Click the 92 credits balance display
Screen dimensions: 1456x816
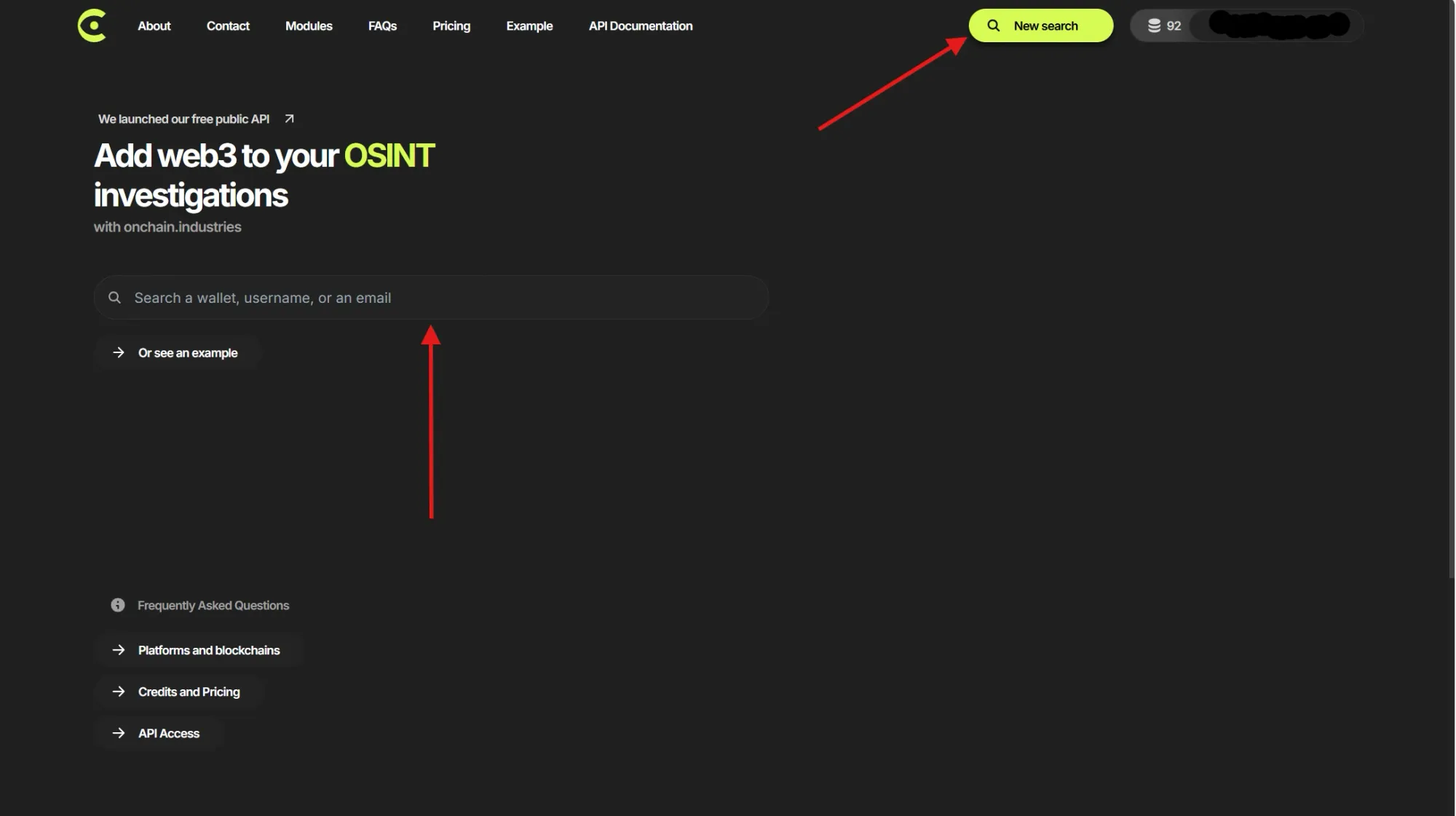point(1163,25)
